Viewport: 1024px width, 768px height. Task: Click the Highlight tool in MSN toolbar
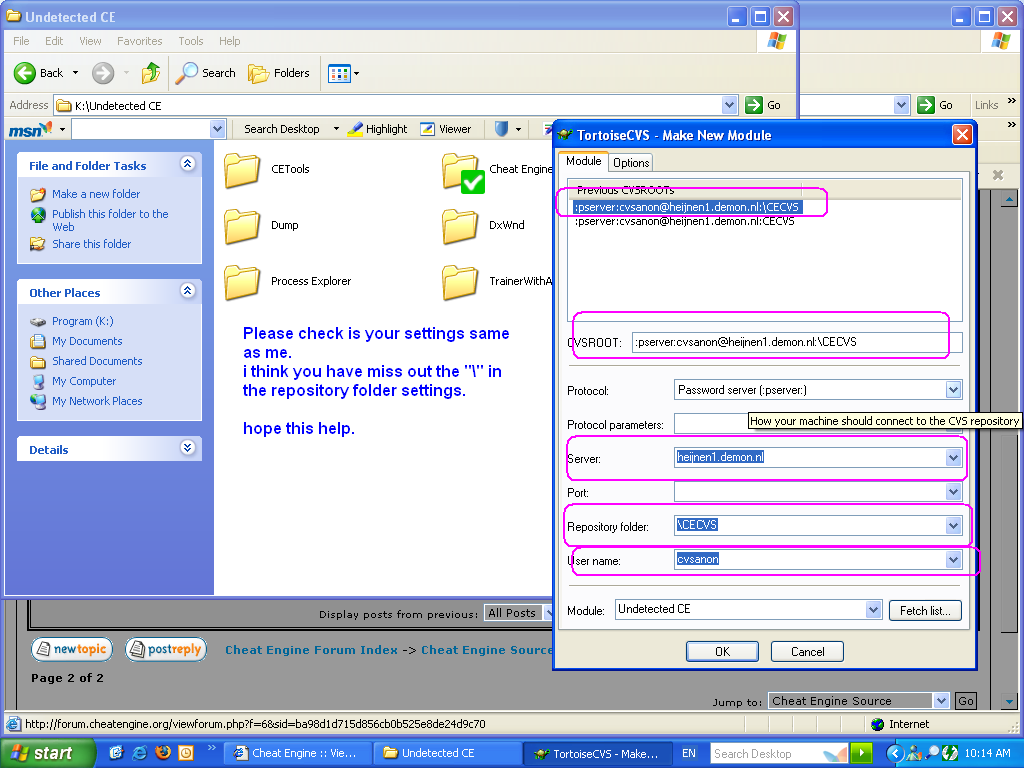pyautogui.click(x=377, y=129)
